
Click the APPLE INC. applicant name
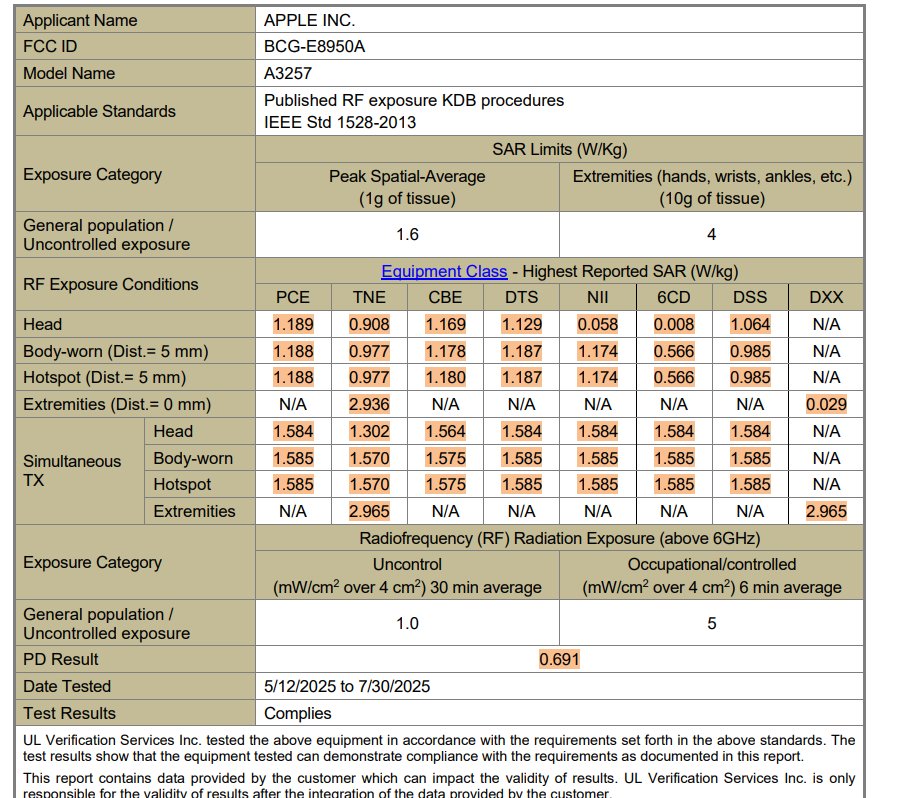point(309,20)
